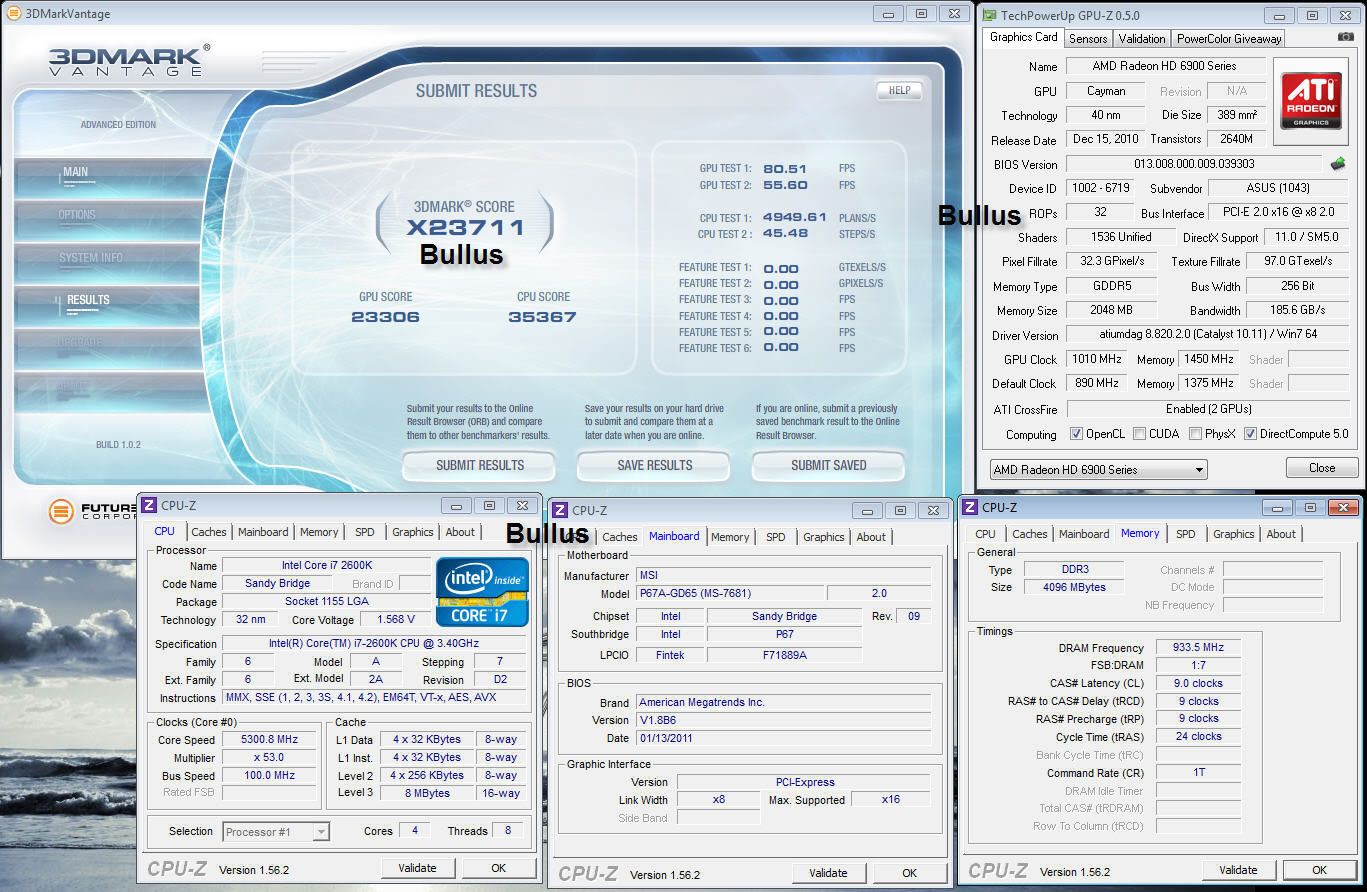Click Validate in the CPU-Z CPU window

tap(417, 868)
